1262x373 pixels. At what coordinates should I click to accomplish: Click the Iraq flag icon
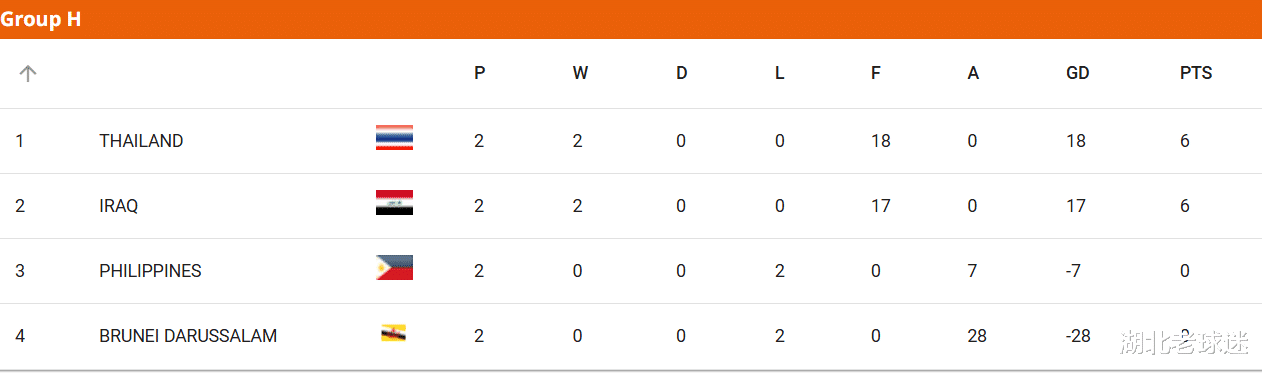[394, 203]
